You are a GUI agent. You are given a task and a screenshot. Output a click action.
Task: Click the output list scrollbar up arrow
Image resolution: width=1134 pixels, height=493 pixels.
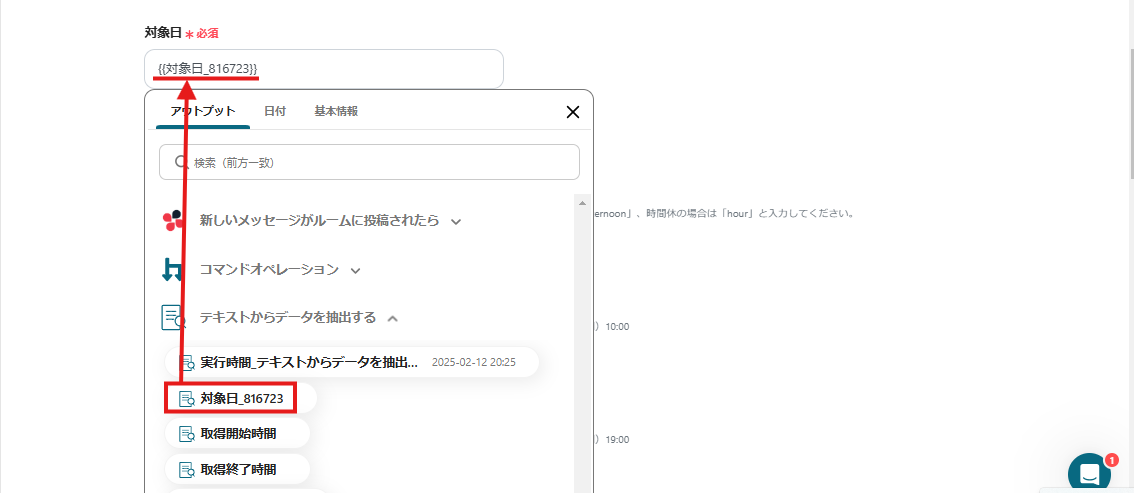coord(581,202)
